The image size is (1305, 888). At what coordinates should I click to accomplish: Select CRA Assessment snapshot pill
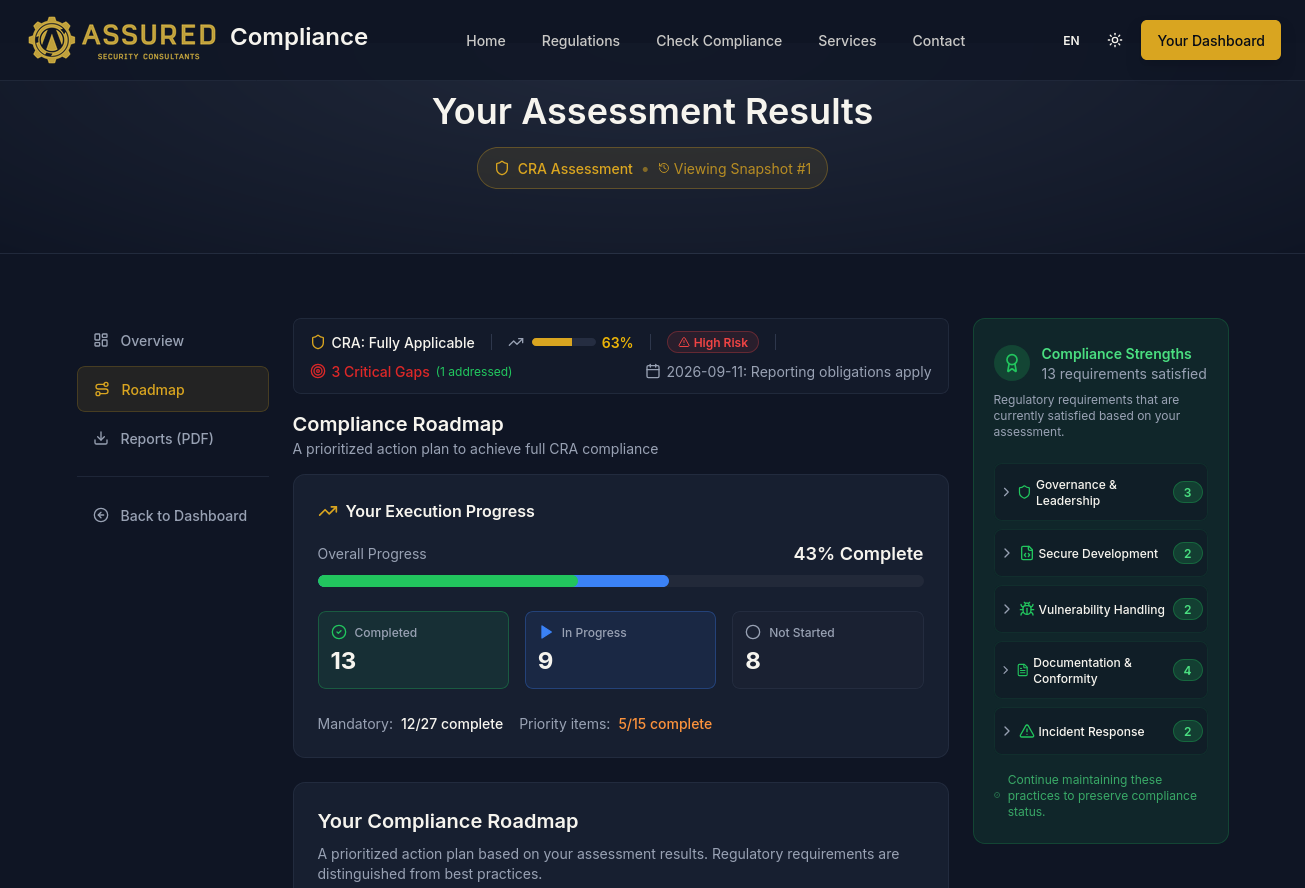tap(652, 169)
